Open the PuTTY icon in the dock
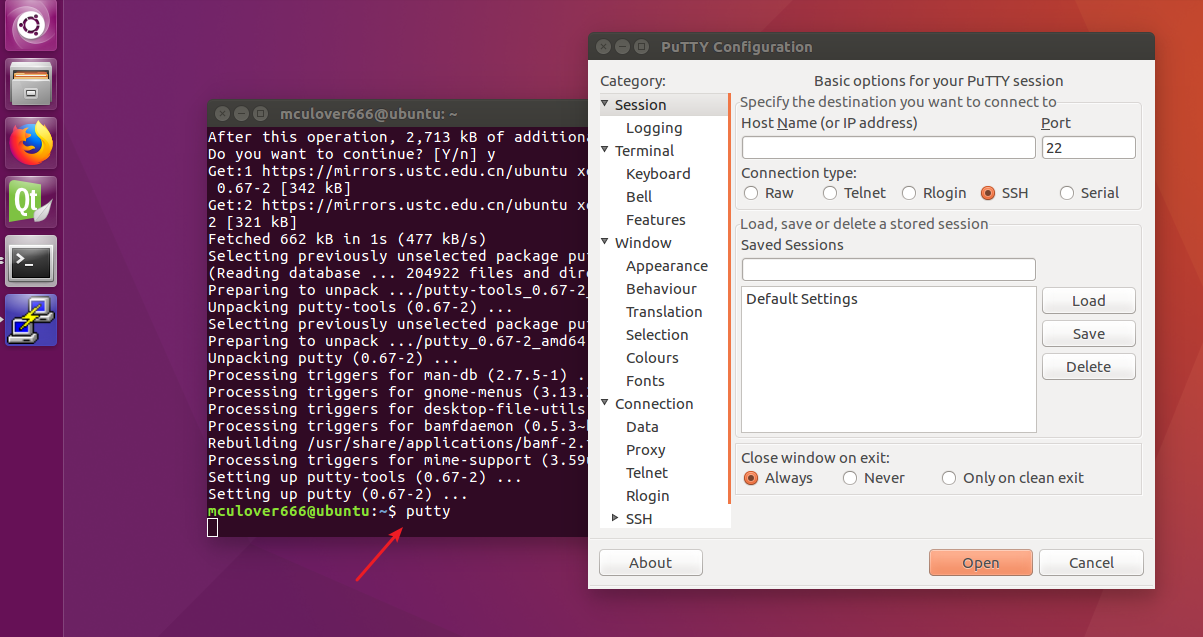 (30, 320)
